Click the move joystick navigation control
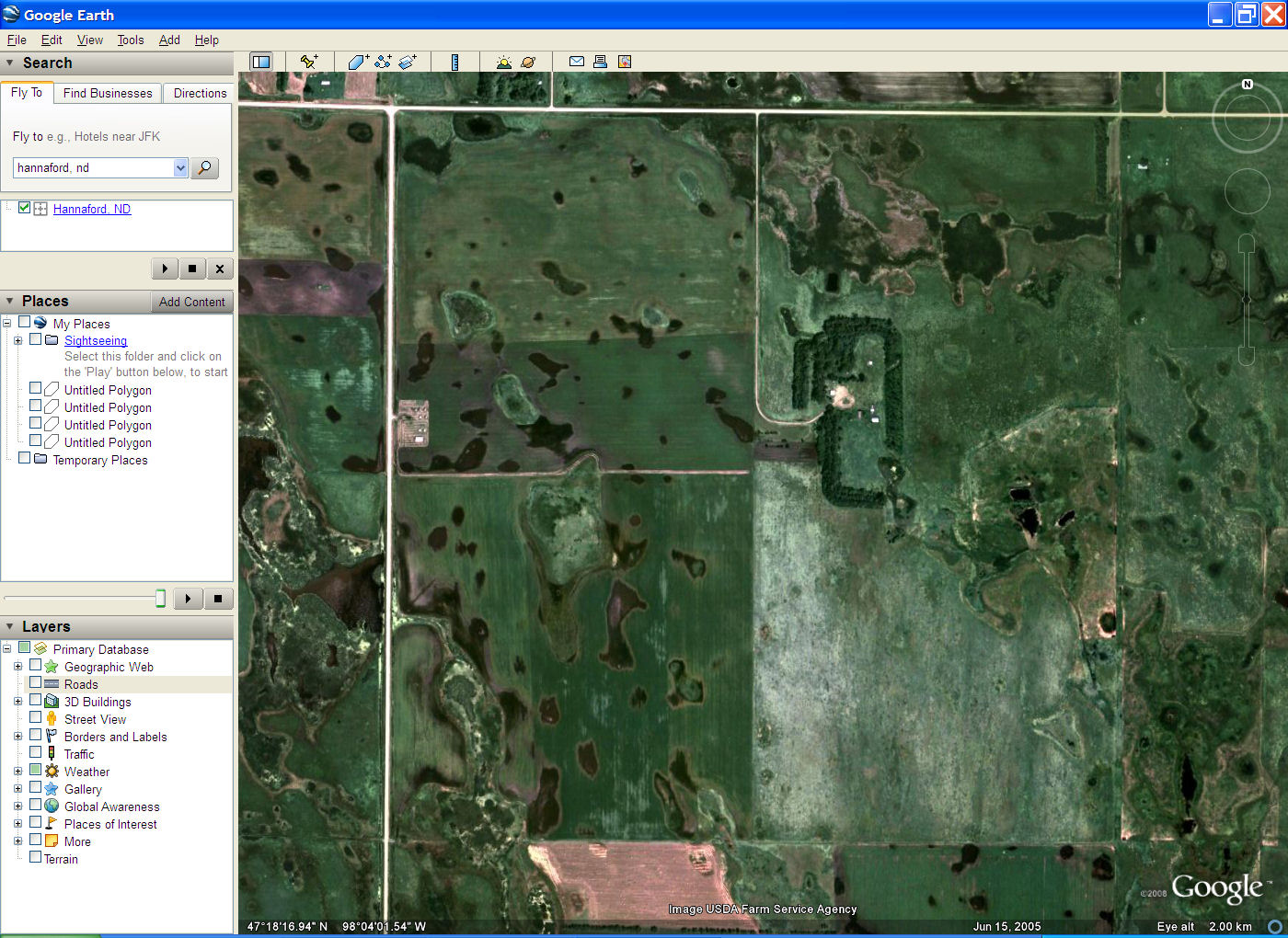Image resolution: width=1288 pixels, height=938 pixels. 1247,191
